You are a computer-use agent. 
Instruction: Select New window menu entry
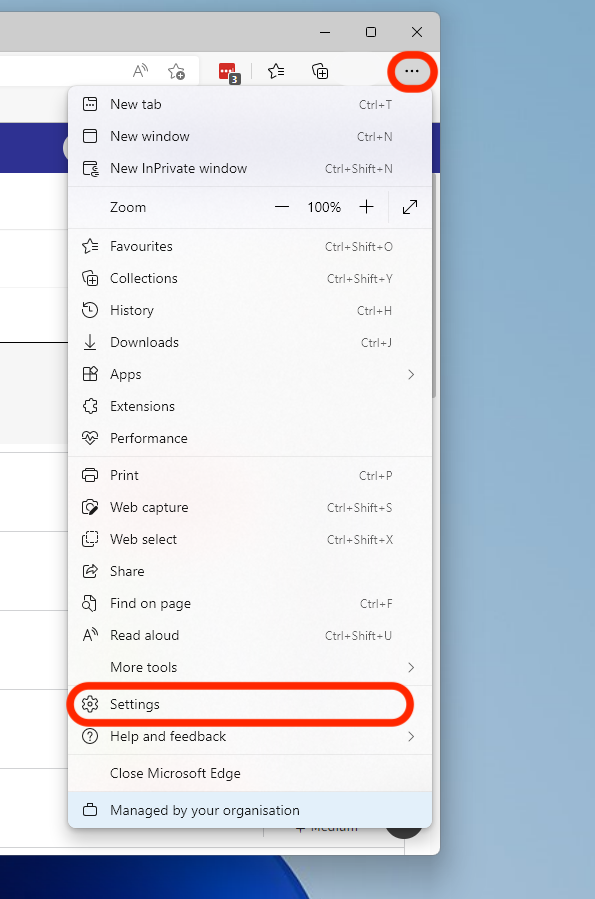[250, 136]
